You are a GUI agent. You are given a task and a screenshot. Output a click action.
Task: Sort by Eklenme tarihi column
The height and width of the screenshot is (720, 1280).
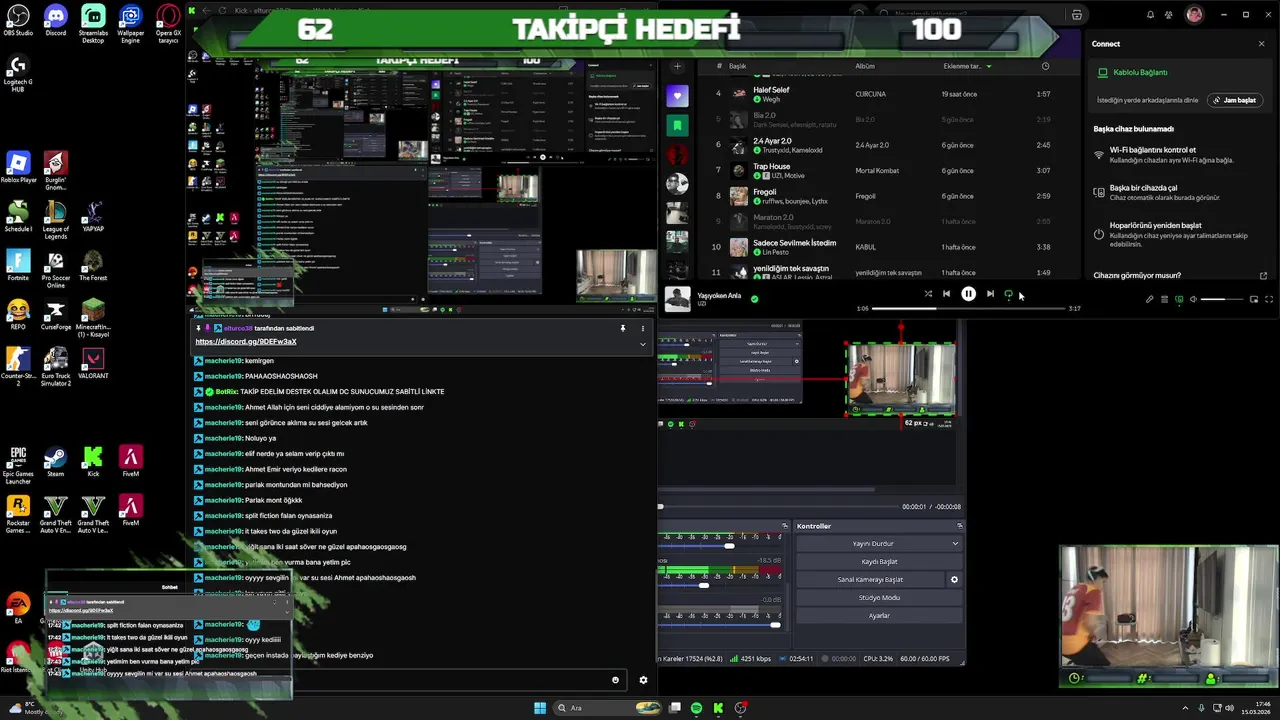967,66
